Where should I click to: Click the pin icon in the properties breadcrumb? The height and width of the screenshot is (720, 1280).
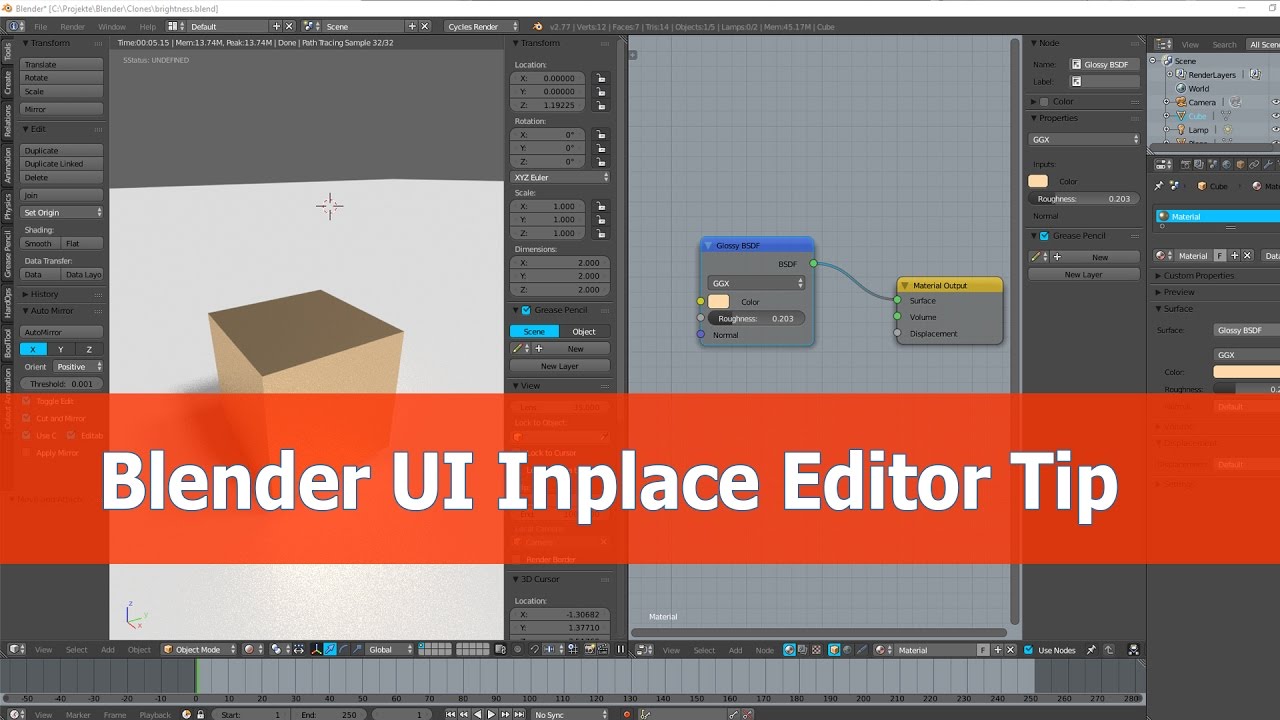click(x=1159, y=186)
